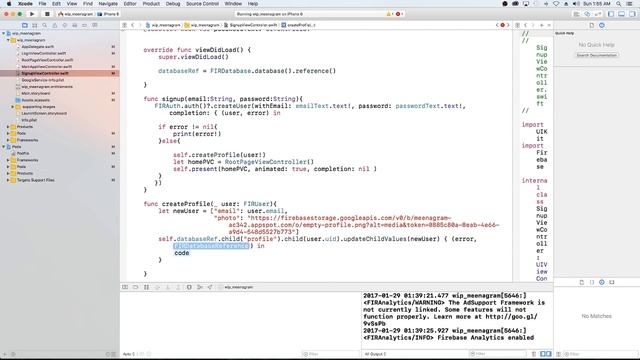Click Simulate Location arrow icon
This screenshot has width=640, height=360.
coord(210,287)
